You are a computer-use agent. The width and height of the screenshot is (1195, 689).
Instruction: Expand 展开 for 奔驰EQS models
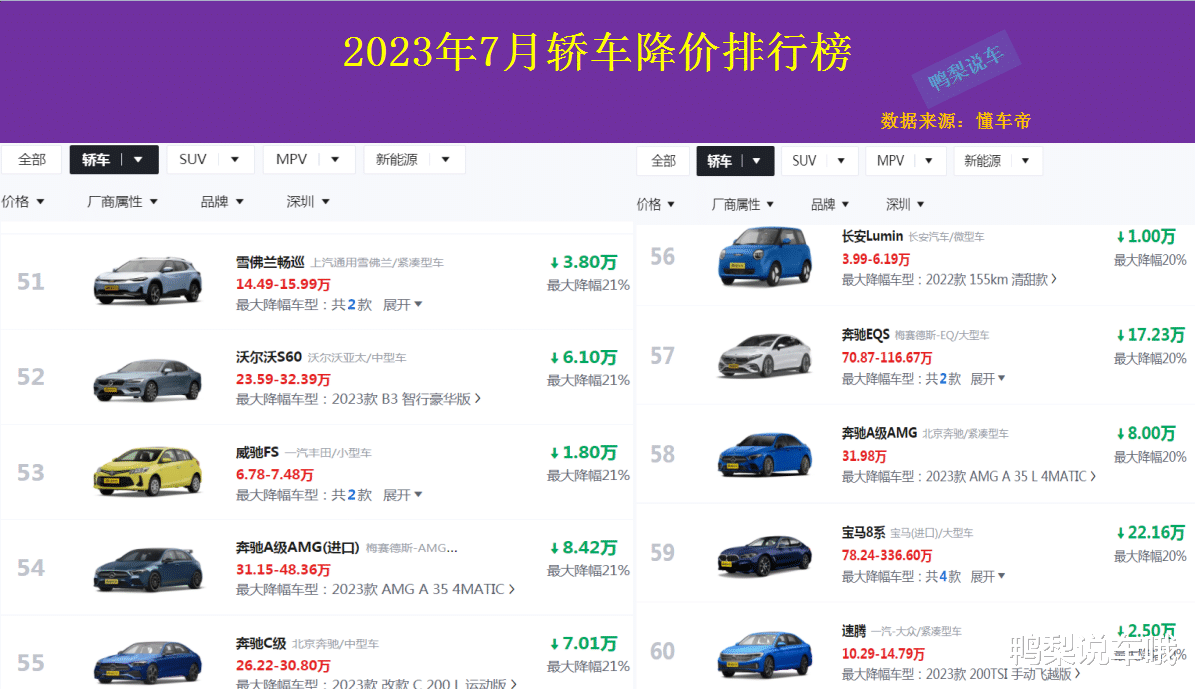(x=988, y=379)
